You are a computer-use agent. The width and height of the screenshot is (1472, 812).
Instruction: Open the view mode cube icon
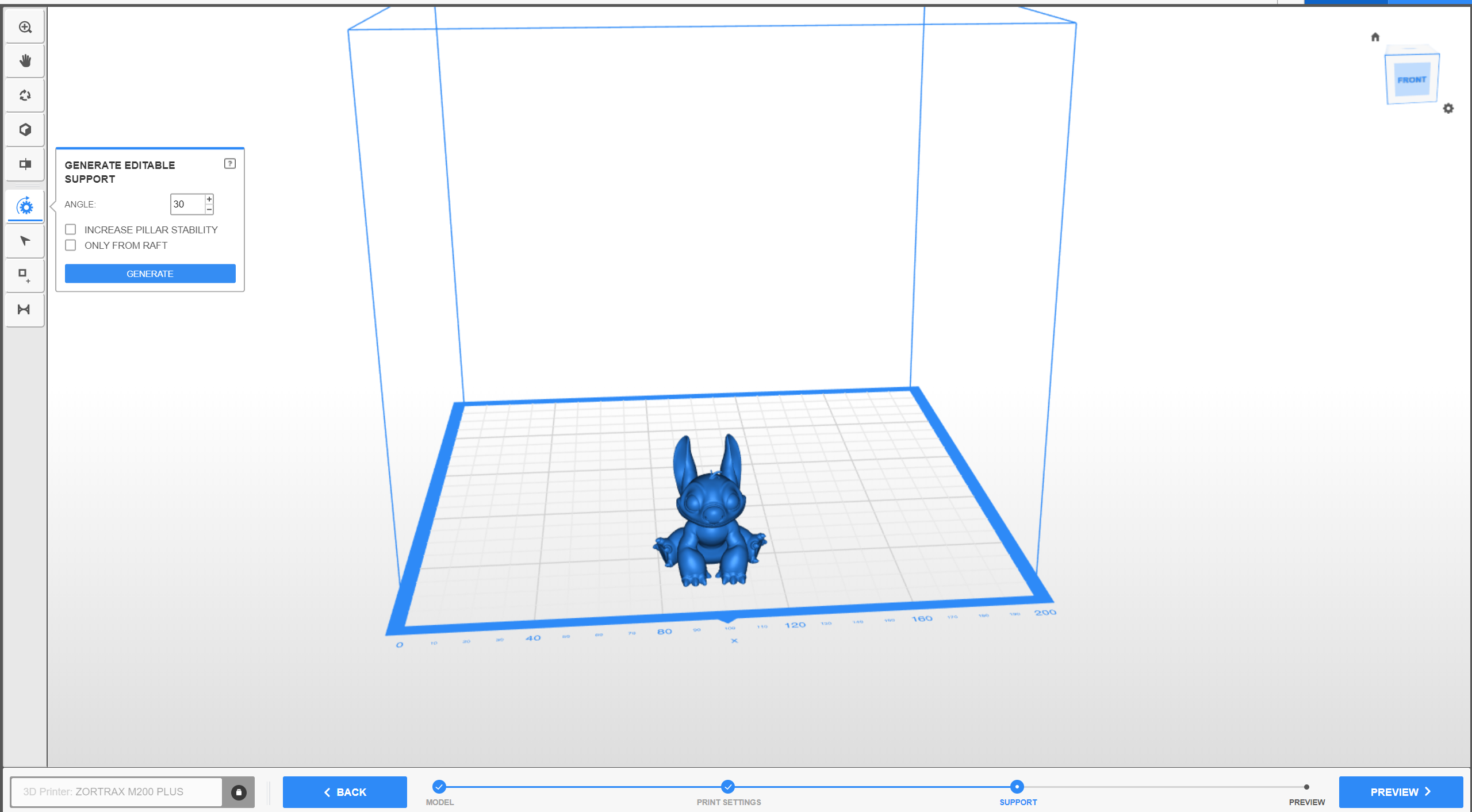(x=25, y=130)
